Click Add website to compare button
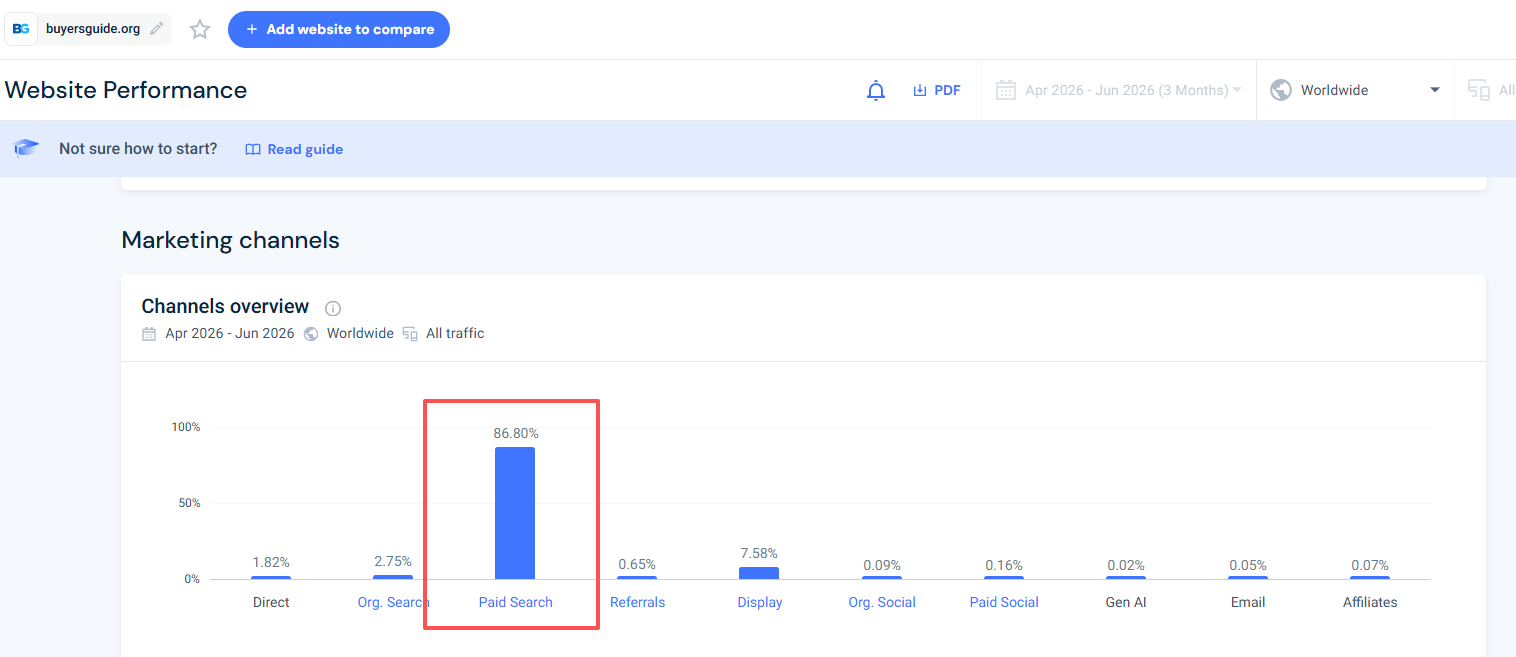The image size is (1516, 657). click(x=339, y=29)
